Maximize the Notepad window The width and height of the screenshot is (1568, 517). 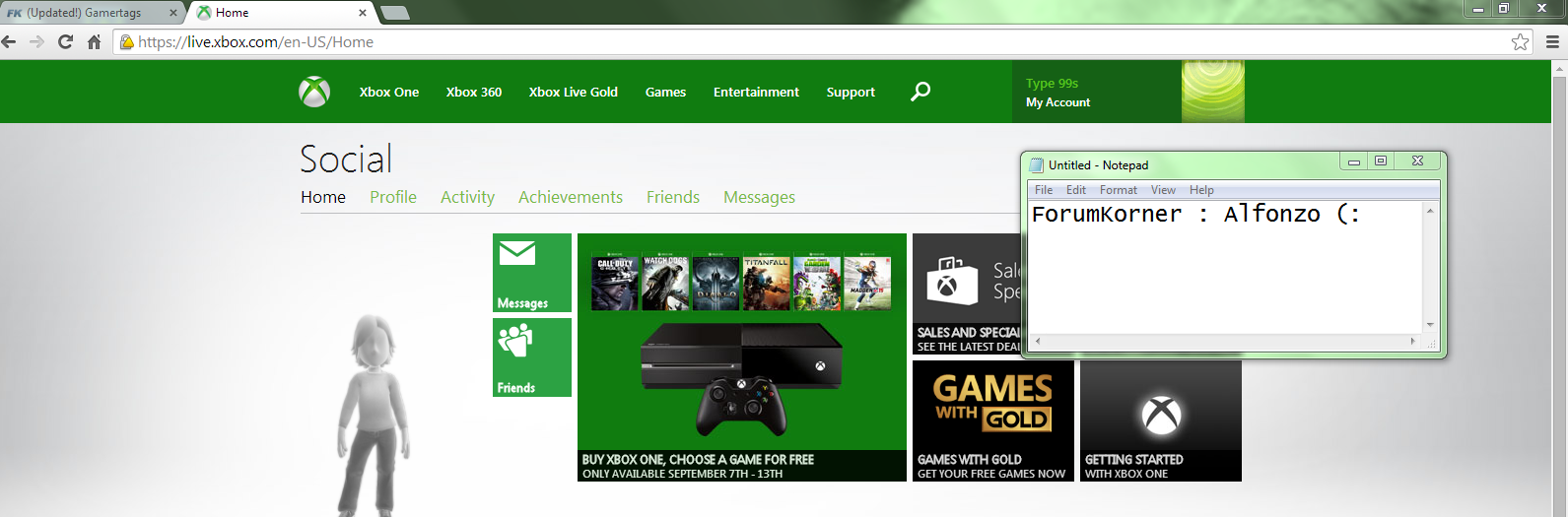1381,162
